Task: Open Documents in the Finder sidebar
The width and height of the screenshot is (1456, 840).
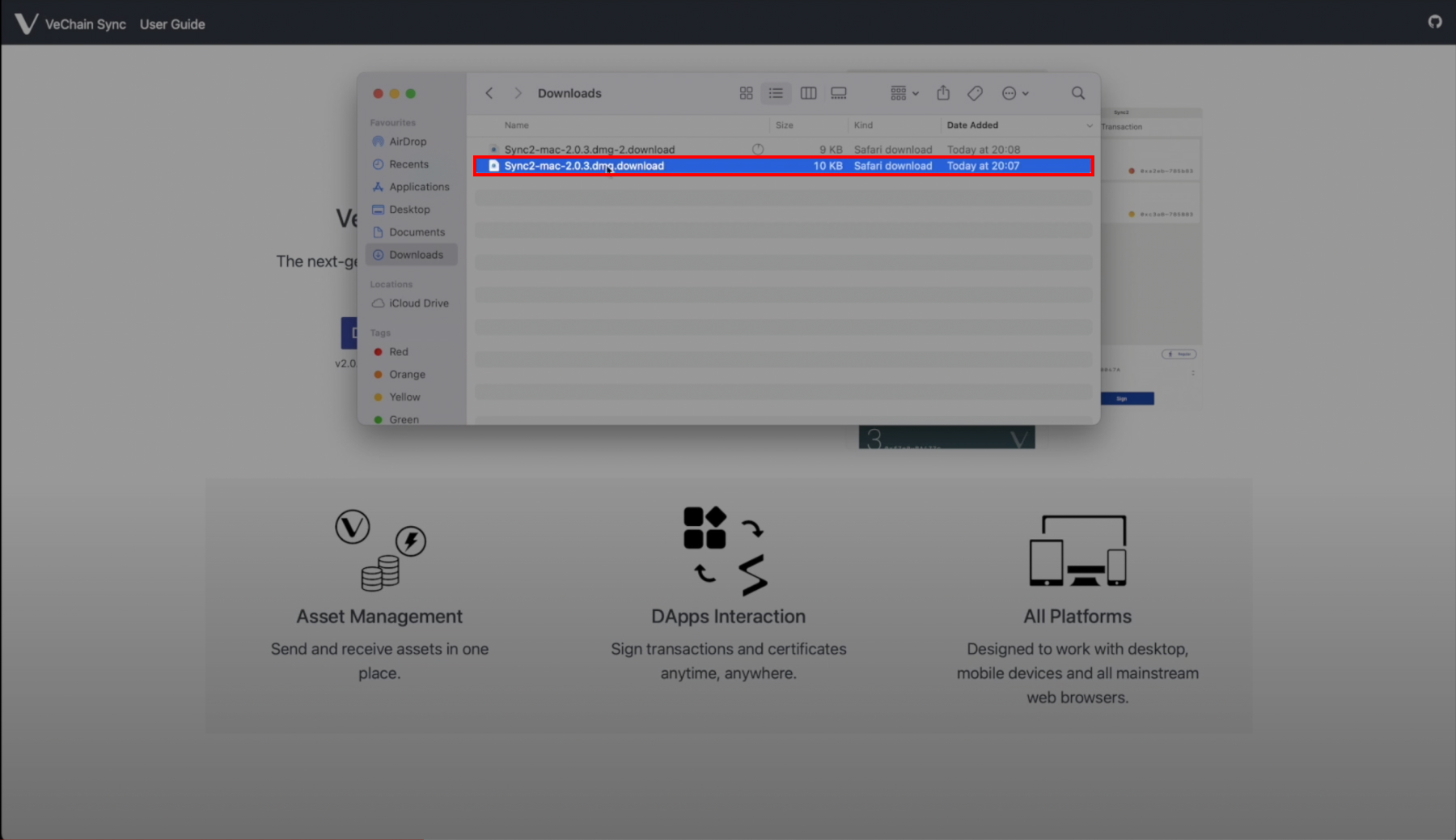Action: [417, 232]
